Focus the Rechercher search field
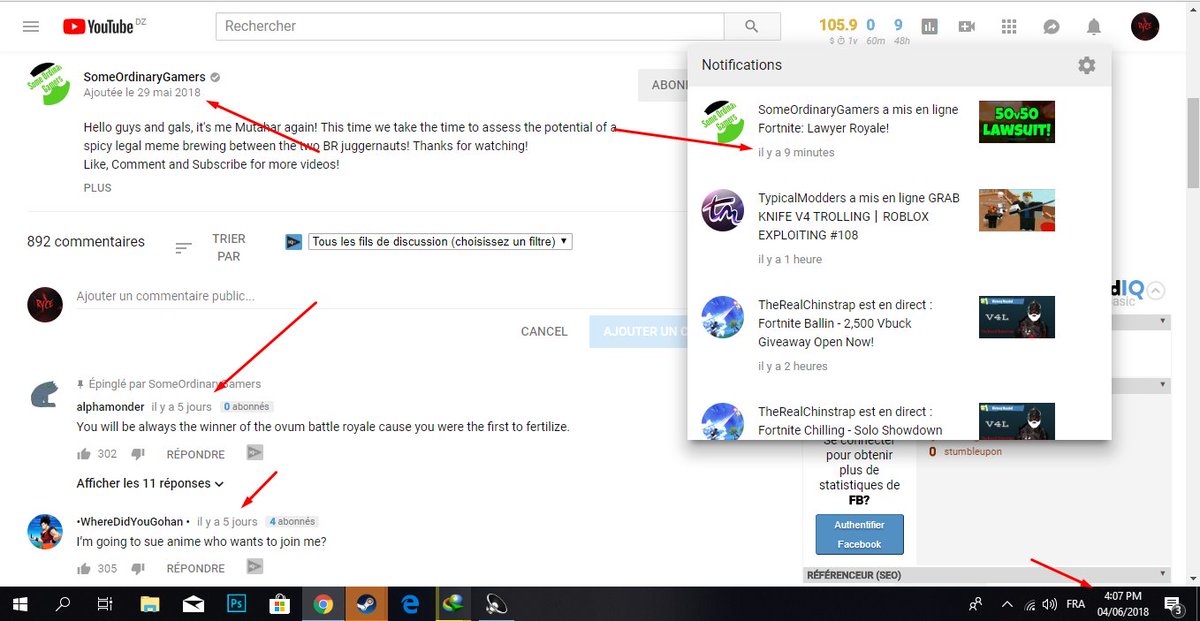The width and height of the screenshot is (1200, 621). point(468,26)
